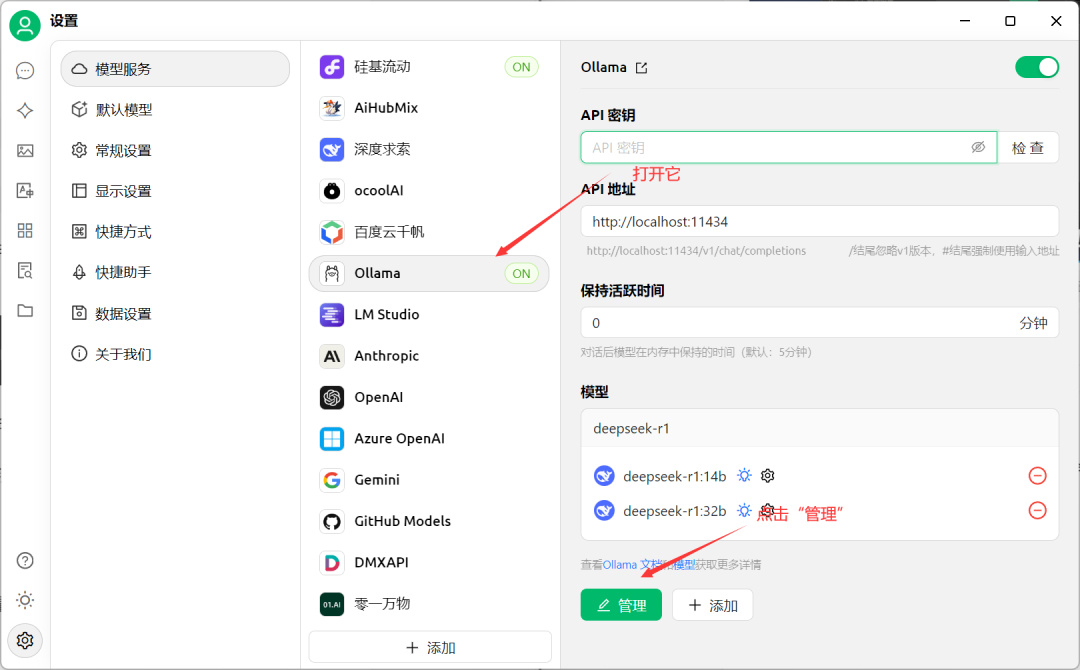Screen dimensions: 1080x670
Task: Click reasoning sun icon for deepseek-r1:14b
Action: click(x=744, y=475)
